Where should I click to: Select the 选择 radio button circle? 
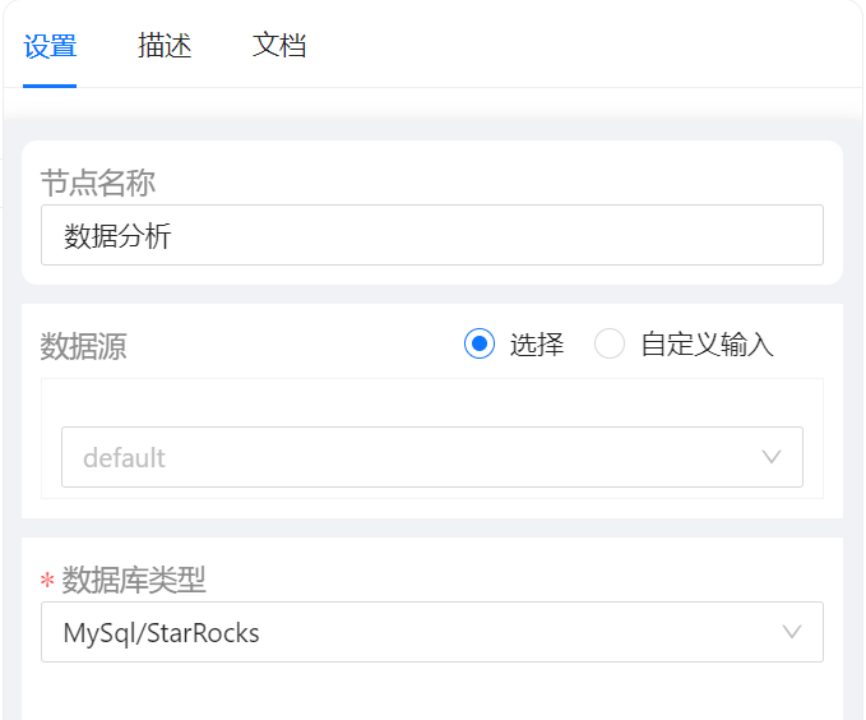pos(479,344)
